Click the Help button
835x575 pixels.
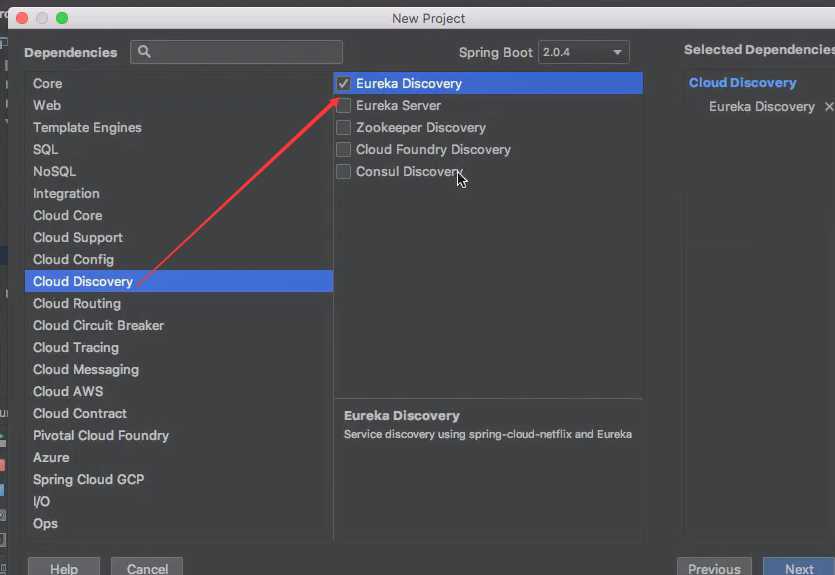[64, 568]
